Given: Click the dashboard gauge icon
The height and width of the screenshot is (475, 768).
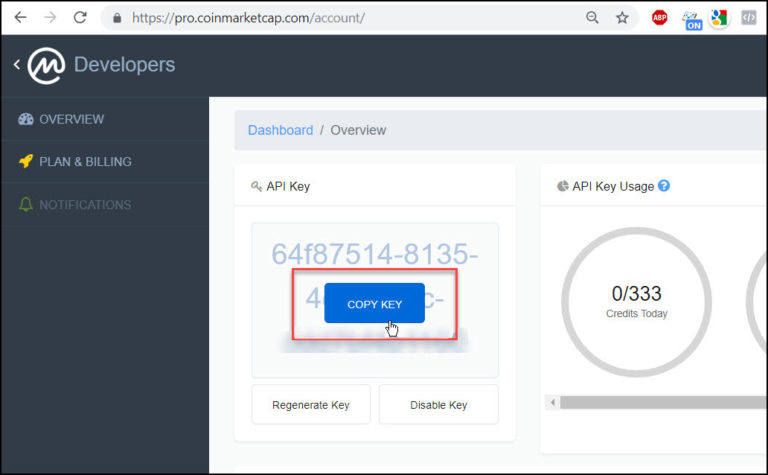Looking at the screenshot, I should [25, 119].
